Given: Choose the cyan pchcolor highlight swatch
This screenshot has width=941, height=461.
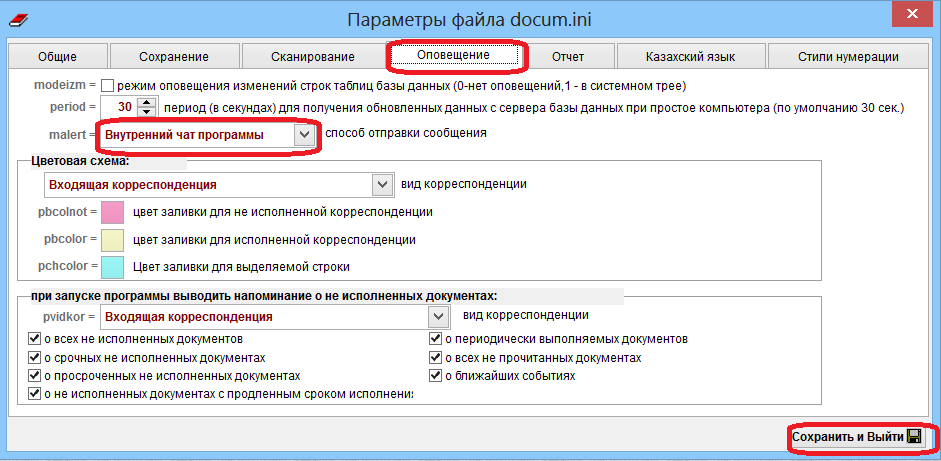Looking at the screenshot, I should [x=111, y=267].
